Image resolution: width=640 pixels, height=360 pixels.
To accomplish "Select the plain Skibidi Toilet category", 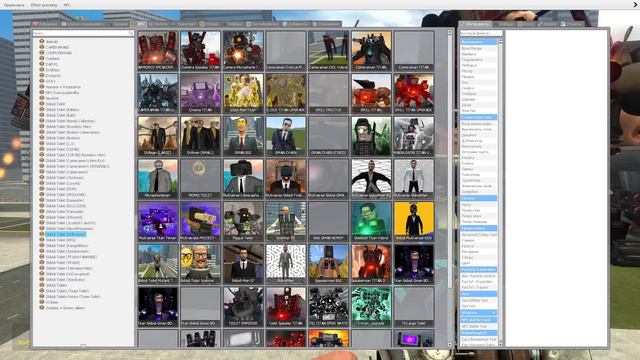I will [x=55, y=104].
